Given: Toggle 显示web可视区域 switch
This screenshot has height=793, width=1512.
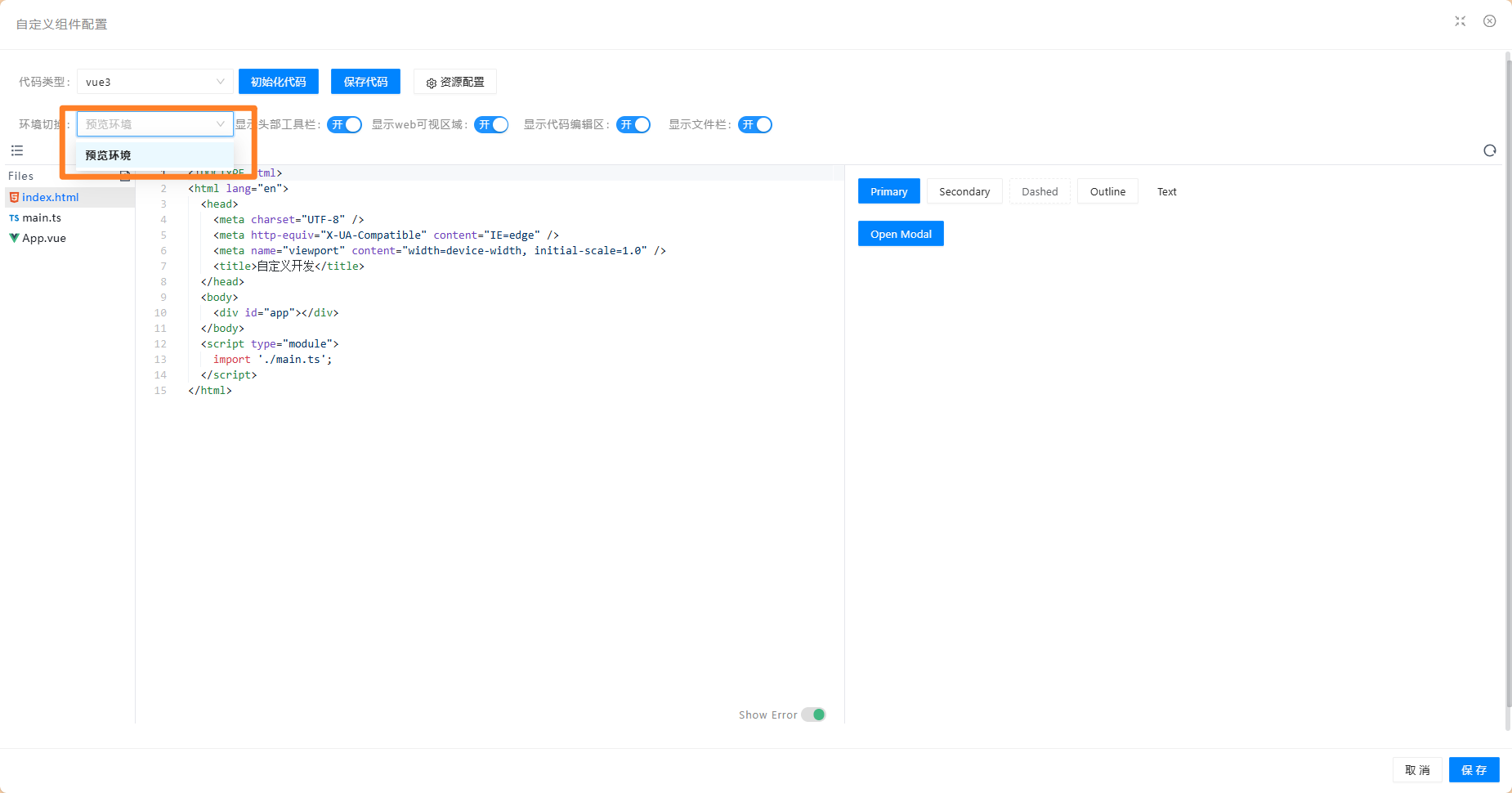Looking at the screenshot, I should point(491,124).
